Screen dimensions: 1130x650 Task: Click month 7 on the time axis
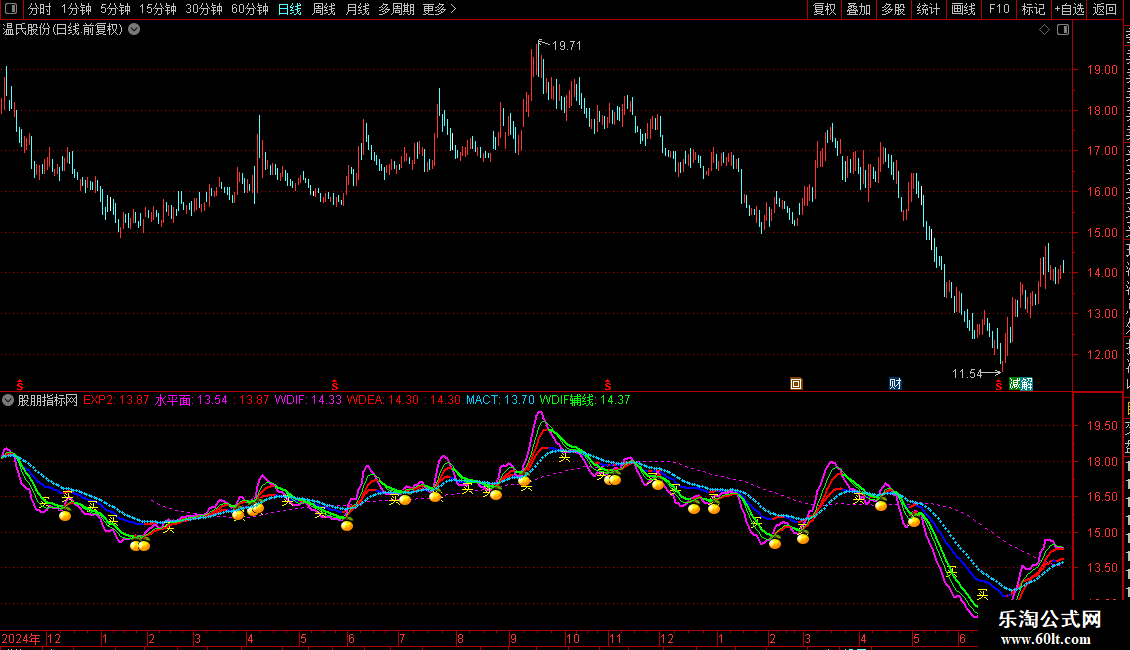point(402,638)
